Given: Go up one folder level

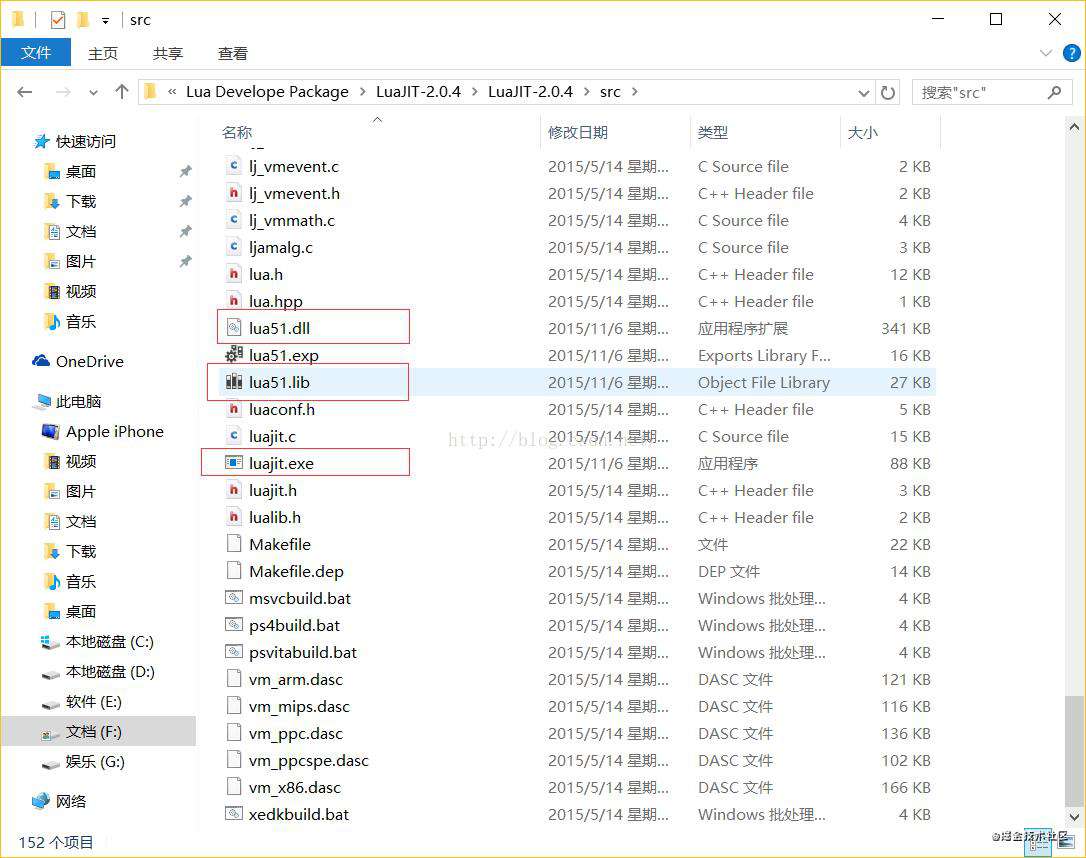Looking at the screenshot, I should (x=122, y=91).
